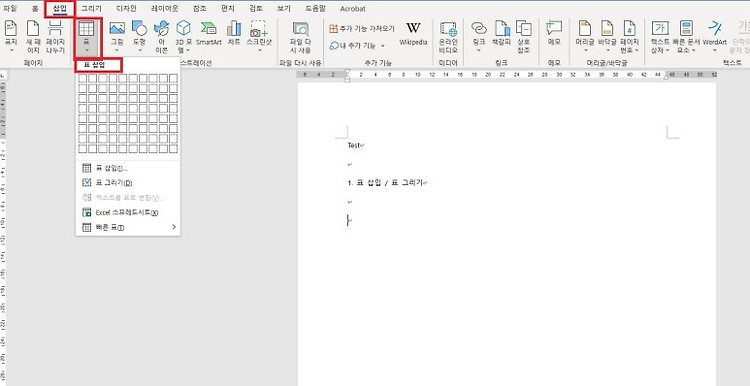The image size is (750, 386).
Task: Click the 페이지 나누기 (Page Break) icon
Action: [55, 29]
